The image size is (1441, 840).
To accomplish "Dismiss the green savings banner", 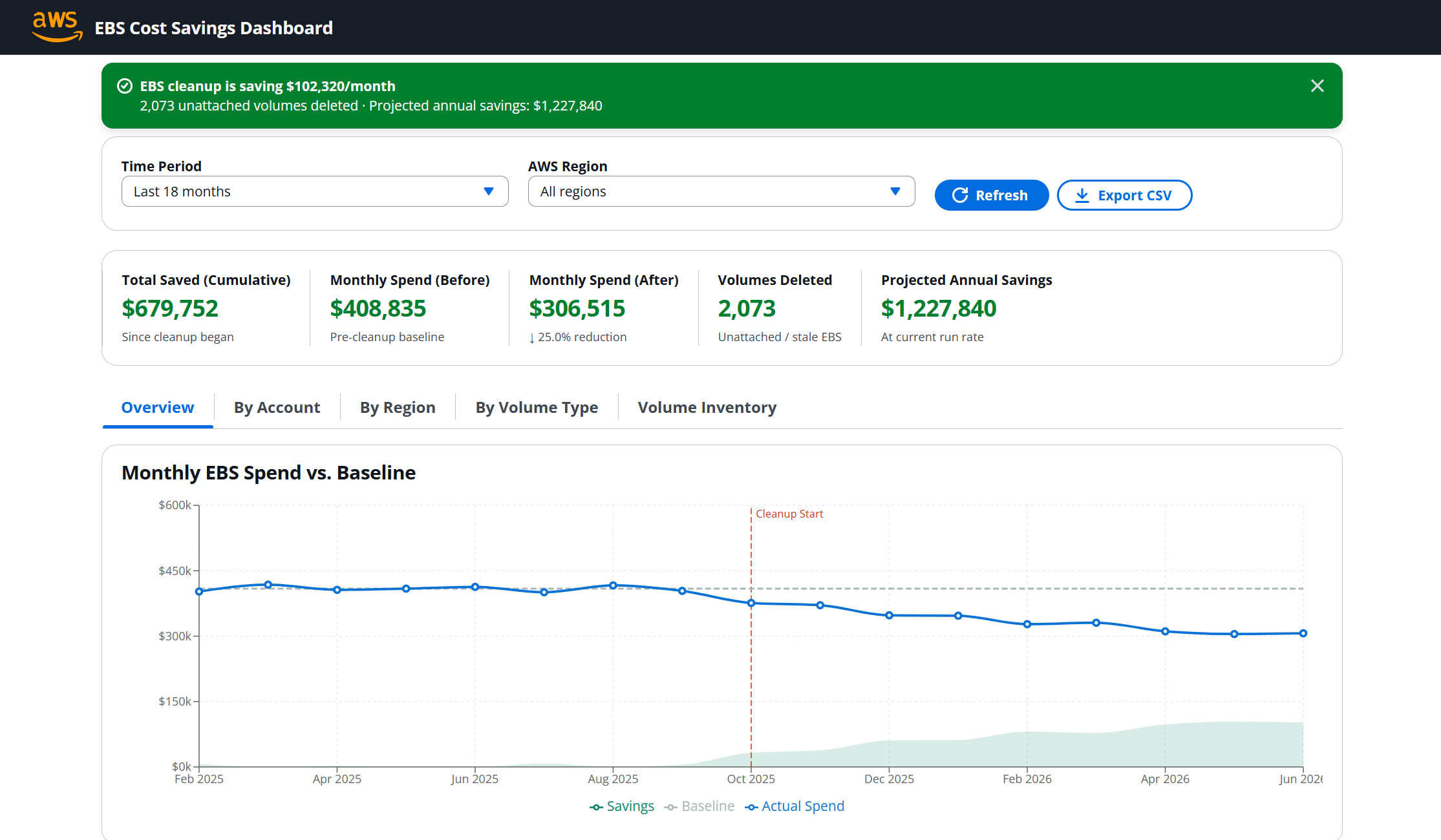I will click(1317, 86).
